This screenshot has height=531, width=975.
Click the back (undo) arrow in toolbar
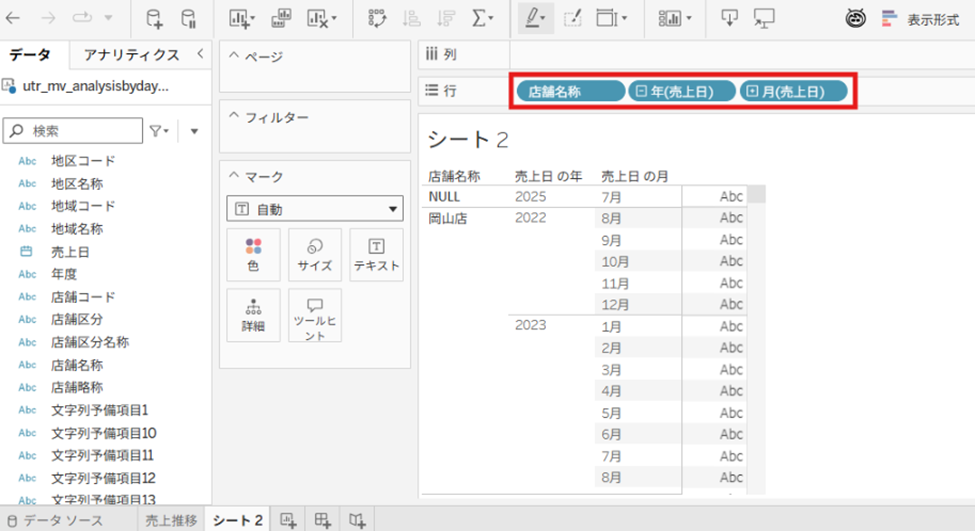click(x=12, y=18)
